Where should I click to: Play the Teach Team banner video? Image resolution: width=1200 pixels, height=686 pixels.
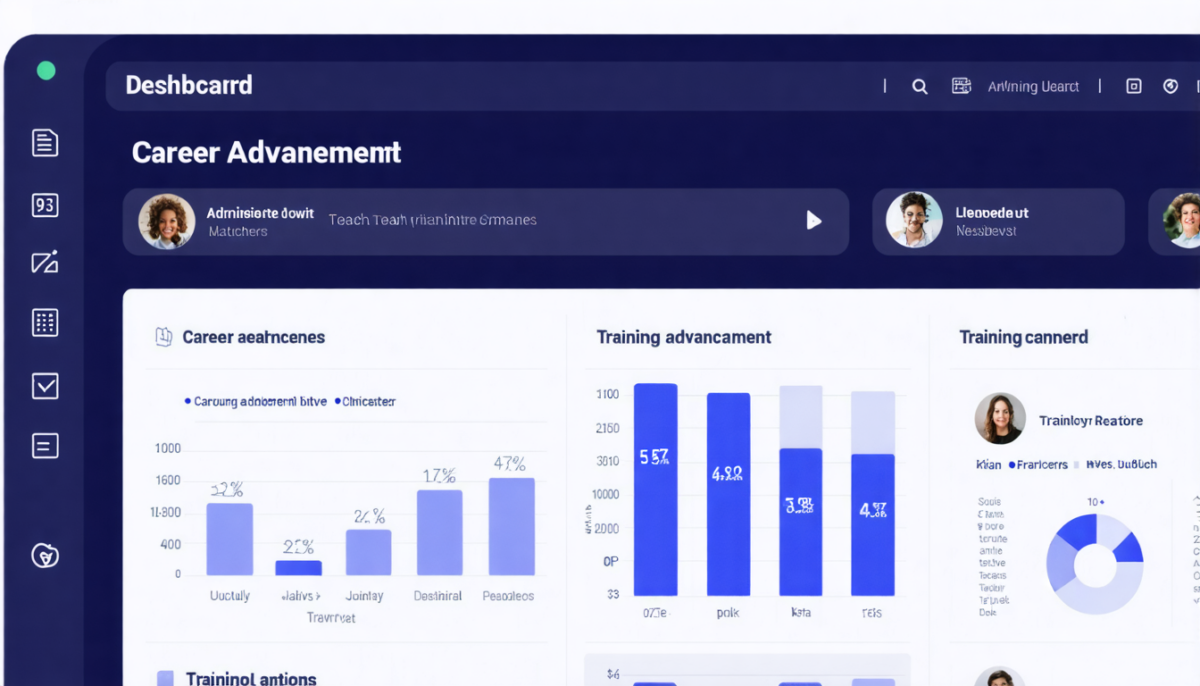coord(814,220)
